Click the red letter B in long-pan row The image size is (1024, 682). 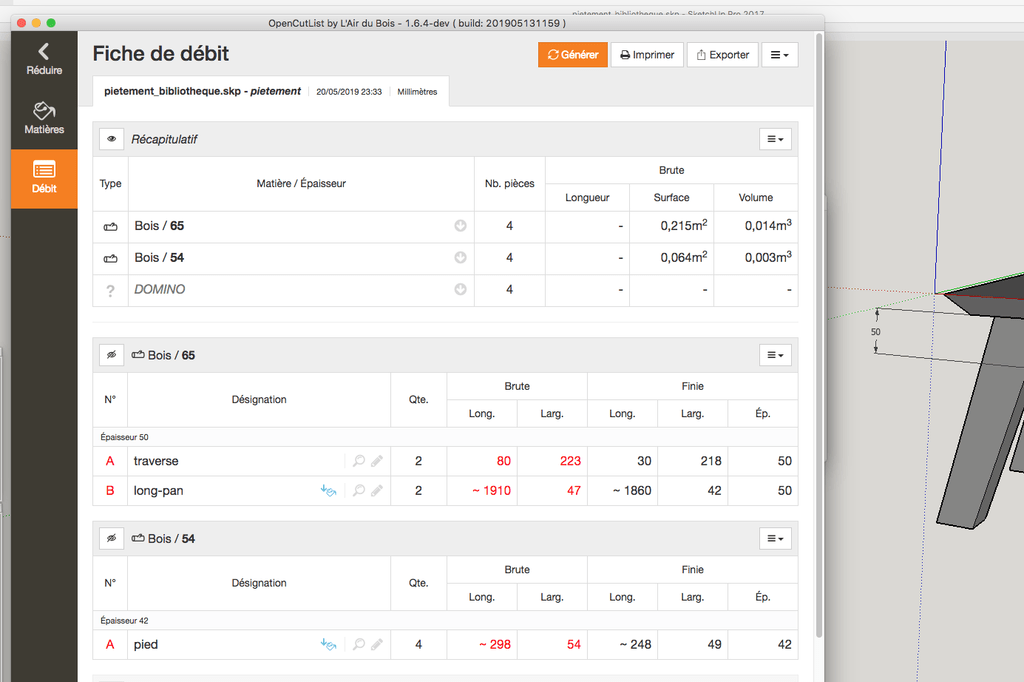tap(110, 491)
